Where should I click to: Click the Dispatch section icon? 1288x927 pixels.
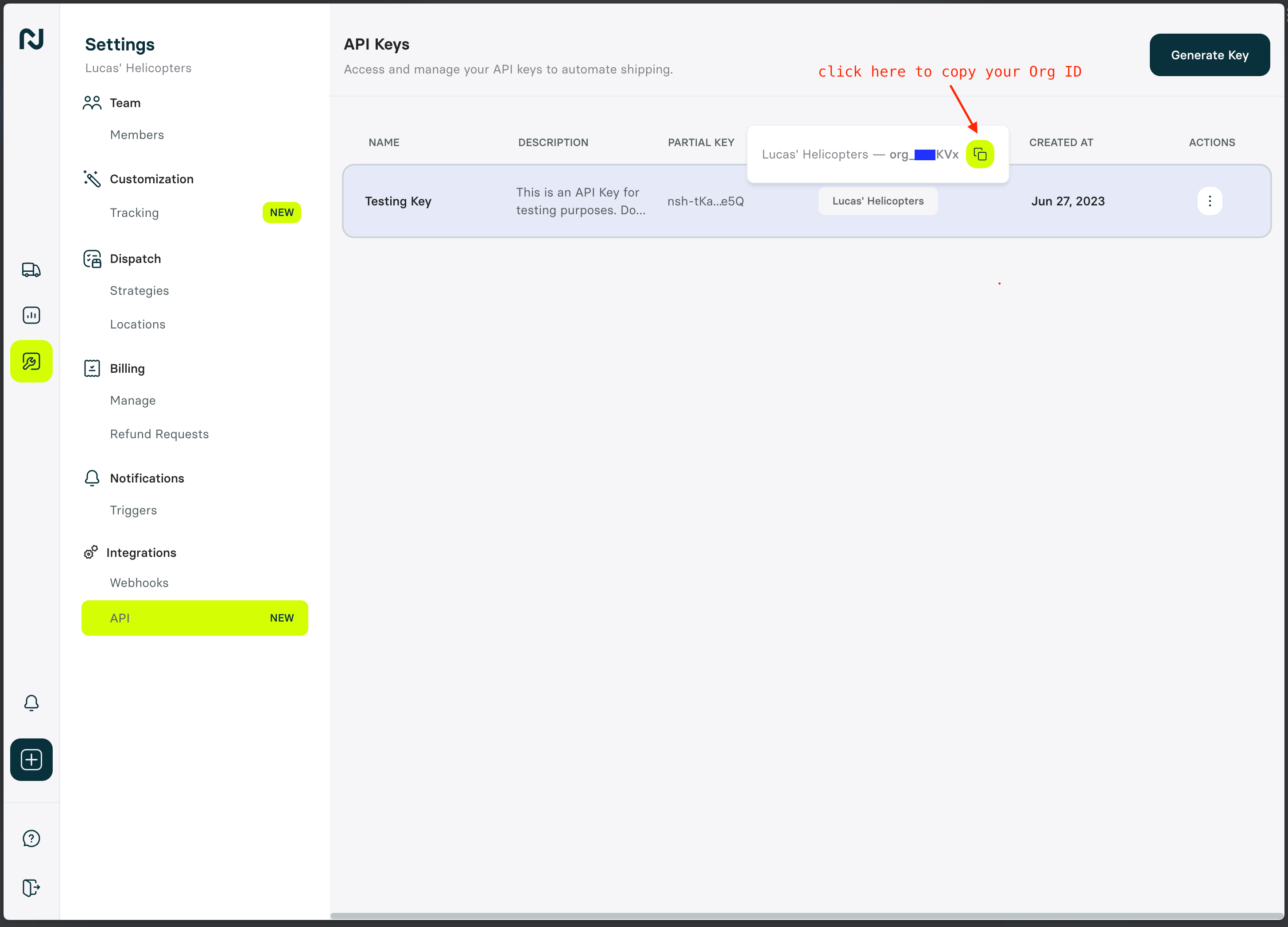pyautogui.click(x=92, y=259)
